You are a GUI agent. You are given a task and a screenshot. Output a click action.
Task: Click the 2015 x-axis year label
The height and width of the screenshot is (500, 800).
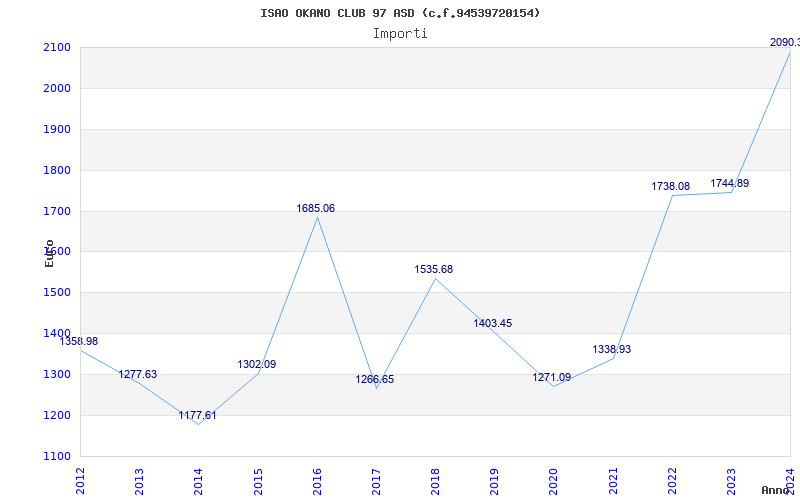[x=258, y=481]
